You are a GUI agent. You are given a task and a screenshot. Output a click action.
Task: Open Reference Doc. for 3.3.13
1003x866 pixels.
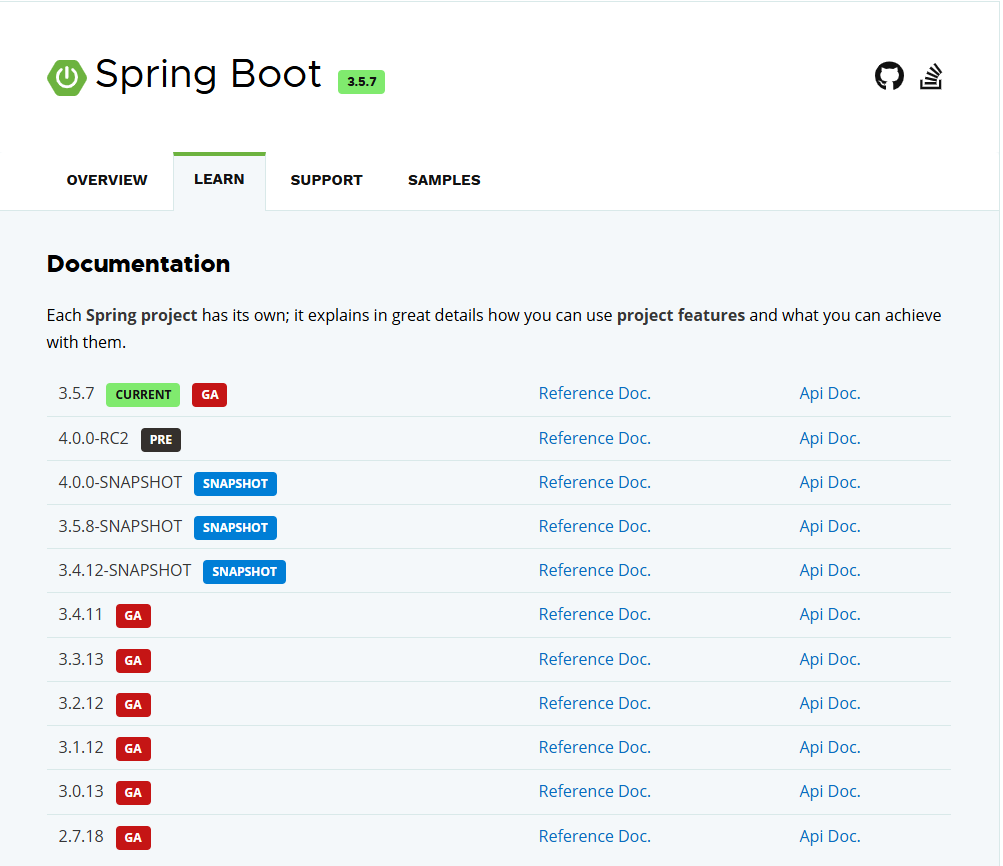(594, 659)
